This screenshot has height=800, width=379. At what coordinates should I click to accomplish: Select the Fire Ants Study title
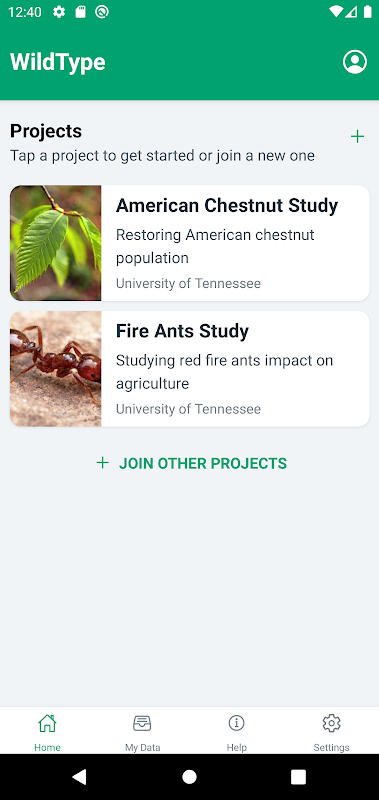[182, 331]
